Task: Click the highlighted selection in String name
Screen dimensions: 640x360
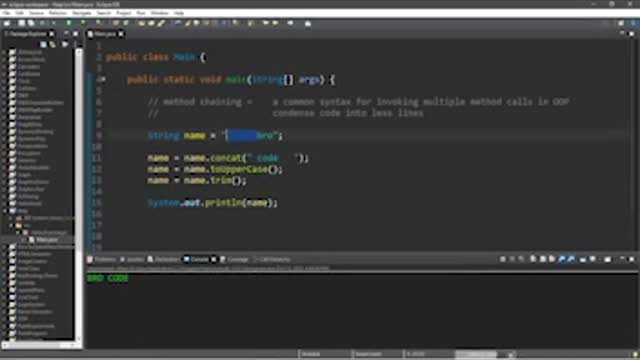Action: tap(242, 135)
